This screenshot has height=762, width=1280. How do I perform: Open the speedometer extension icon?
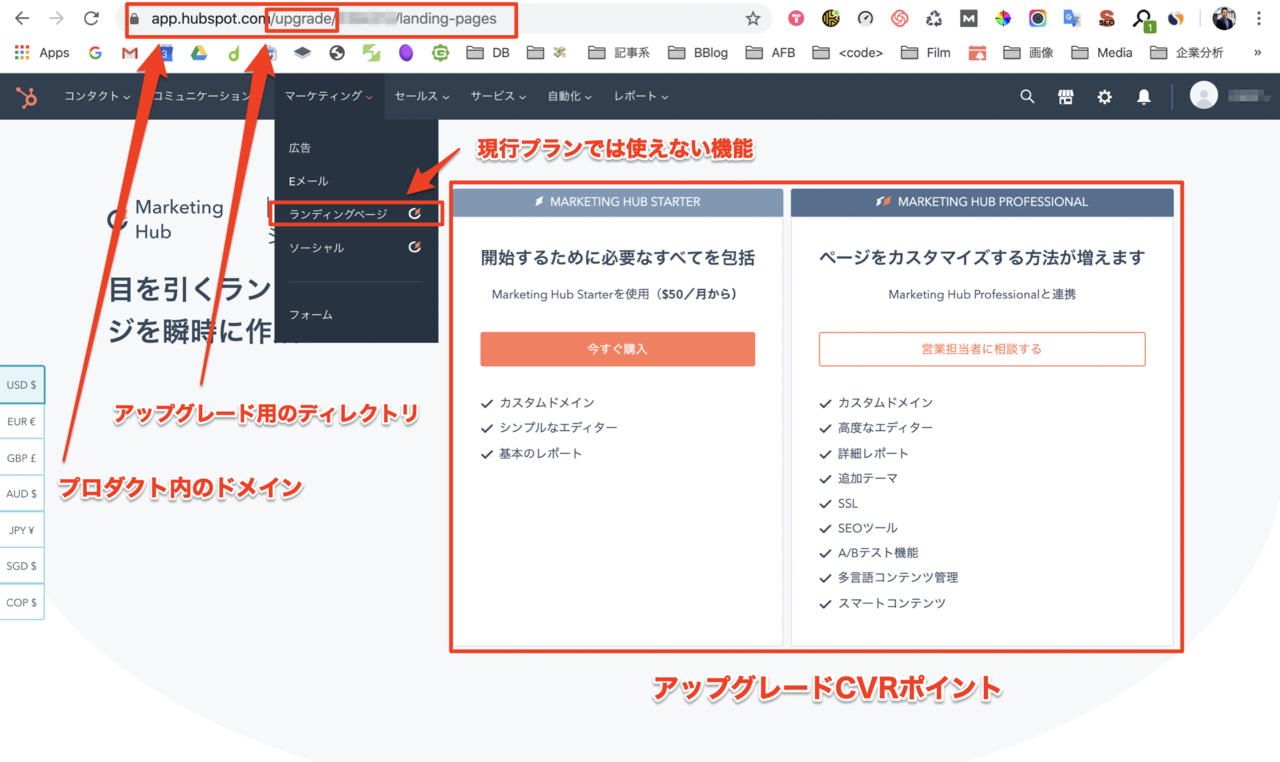point(865,18)
